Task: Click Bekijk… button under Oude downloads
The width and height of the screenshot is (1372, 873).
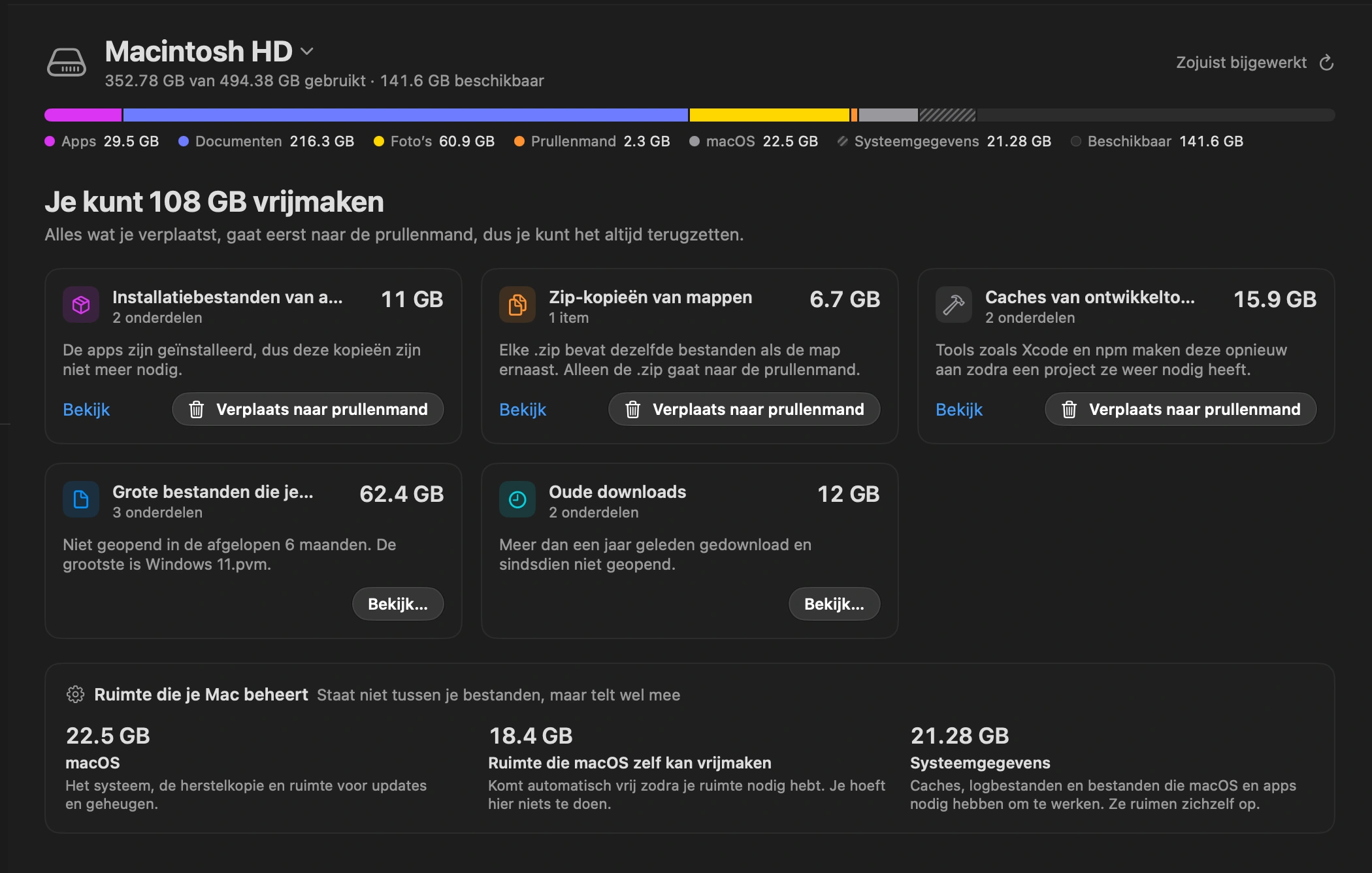Action: click(x=834, y=604)
